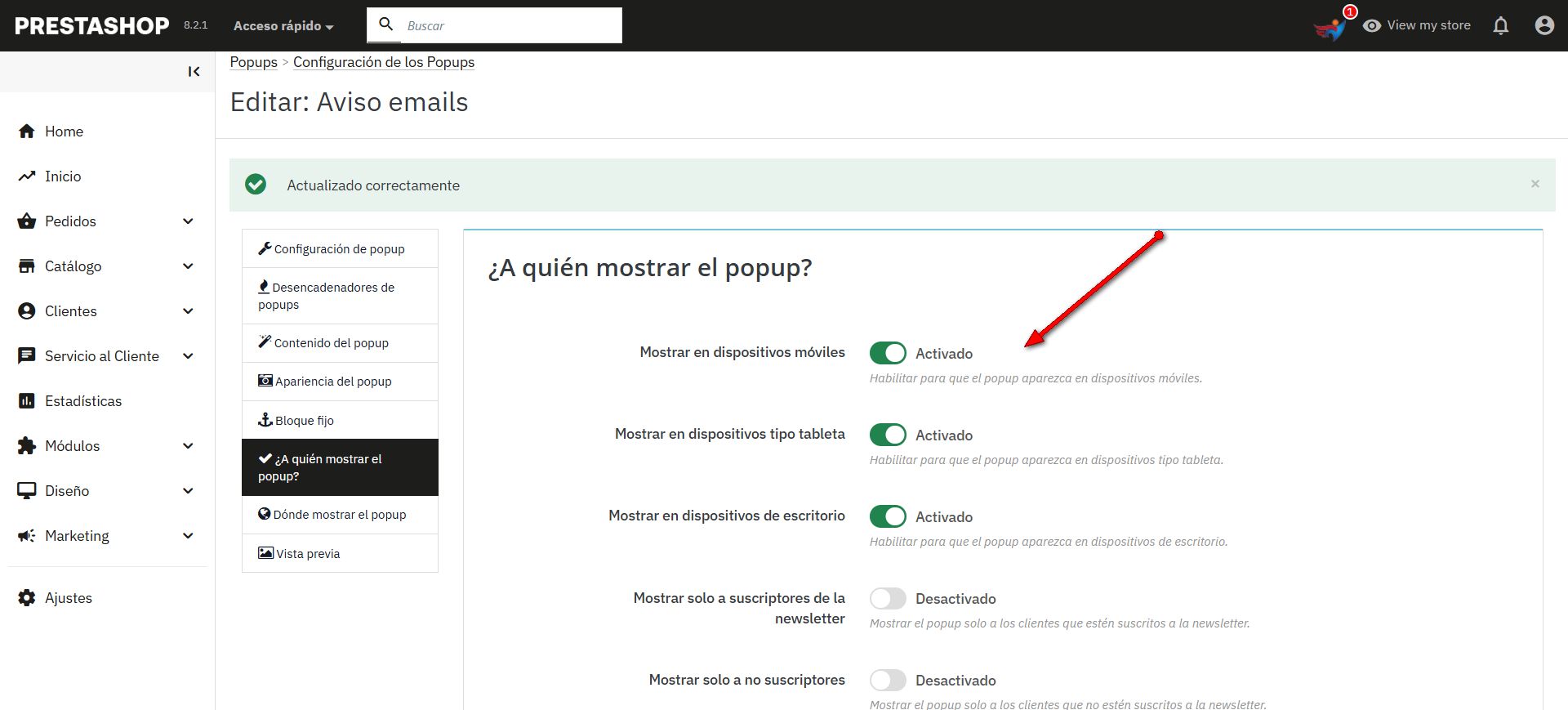
Task: Click the Diseño monitor icon
Action: (x=27, y=491)
